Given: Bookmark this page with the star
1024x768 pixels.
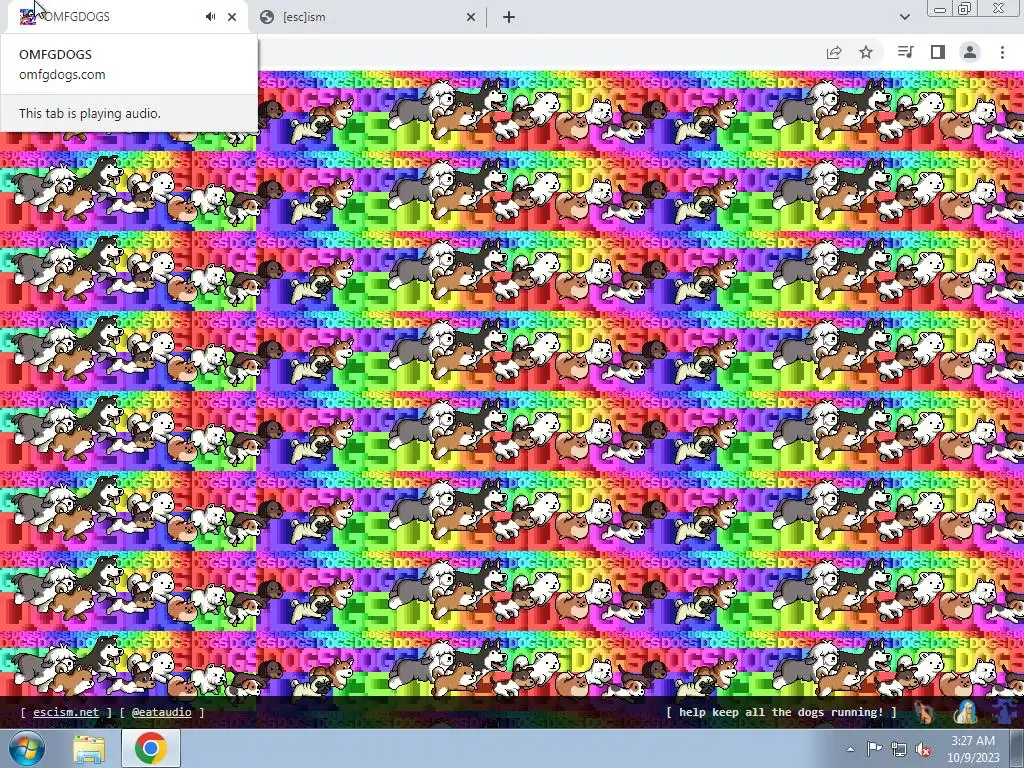Looking at the screenshot, I should (866, 52).
